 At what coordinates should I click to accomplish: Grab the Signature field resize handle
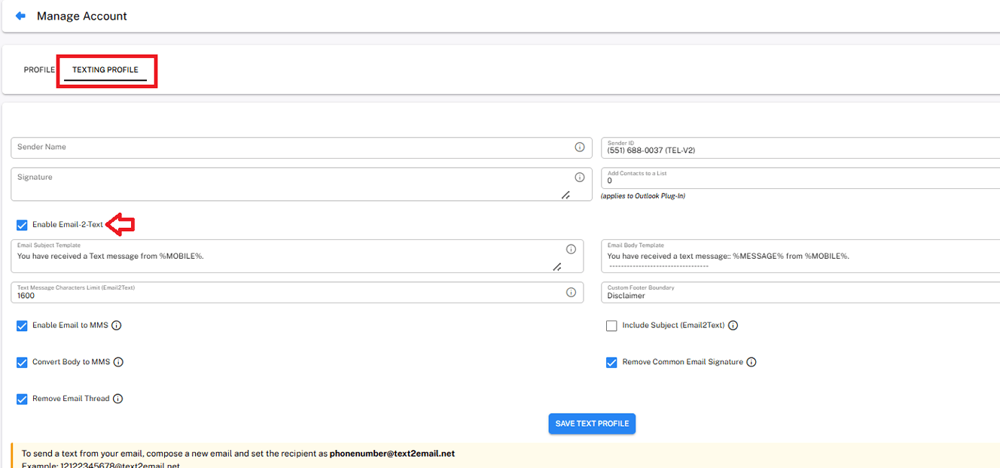565,195
